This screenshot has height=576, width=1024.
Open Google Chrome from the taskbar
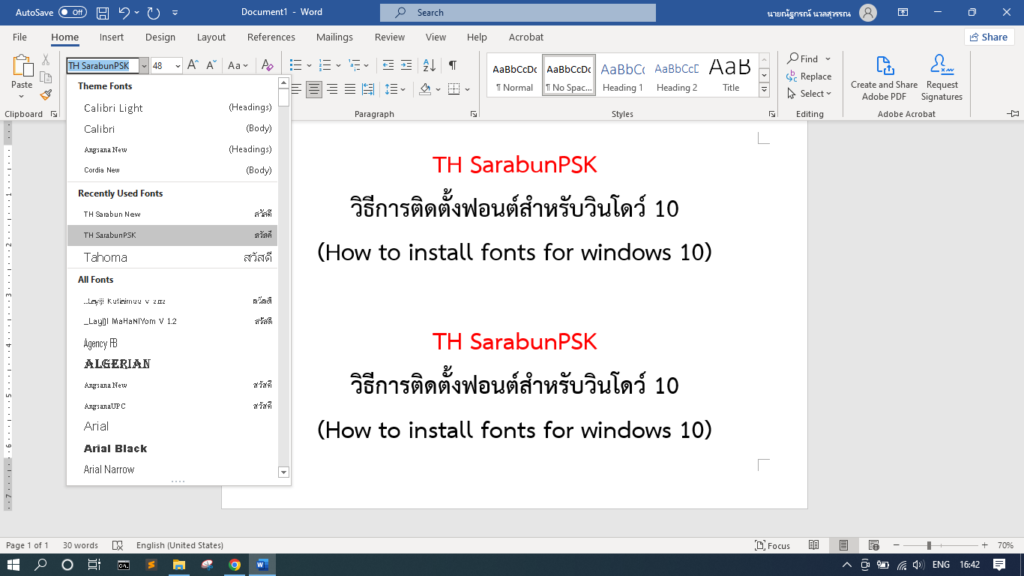[x=234, y=565]
